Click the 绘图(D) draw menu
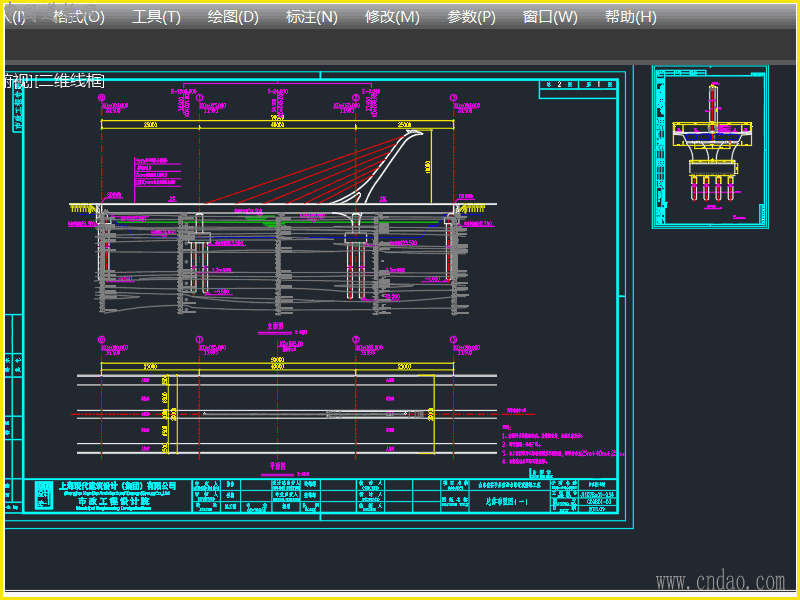 pos(233,17)
